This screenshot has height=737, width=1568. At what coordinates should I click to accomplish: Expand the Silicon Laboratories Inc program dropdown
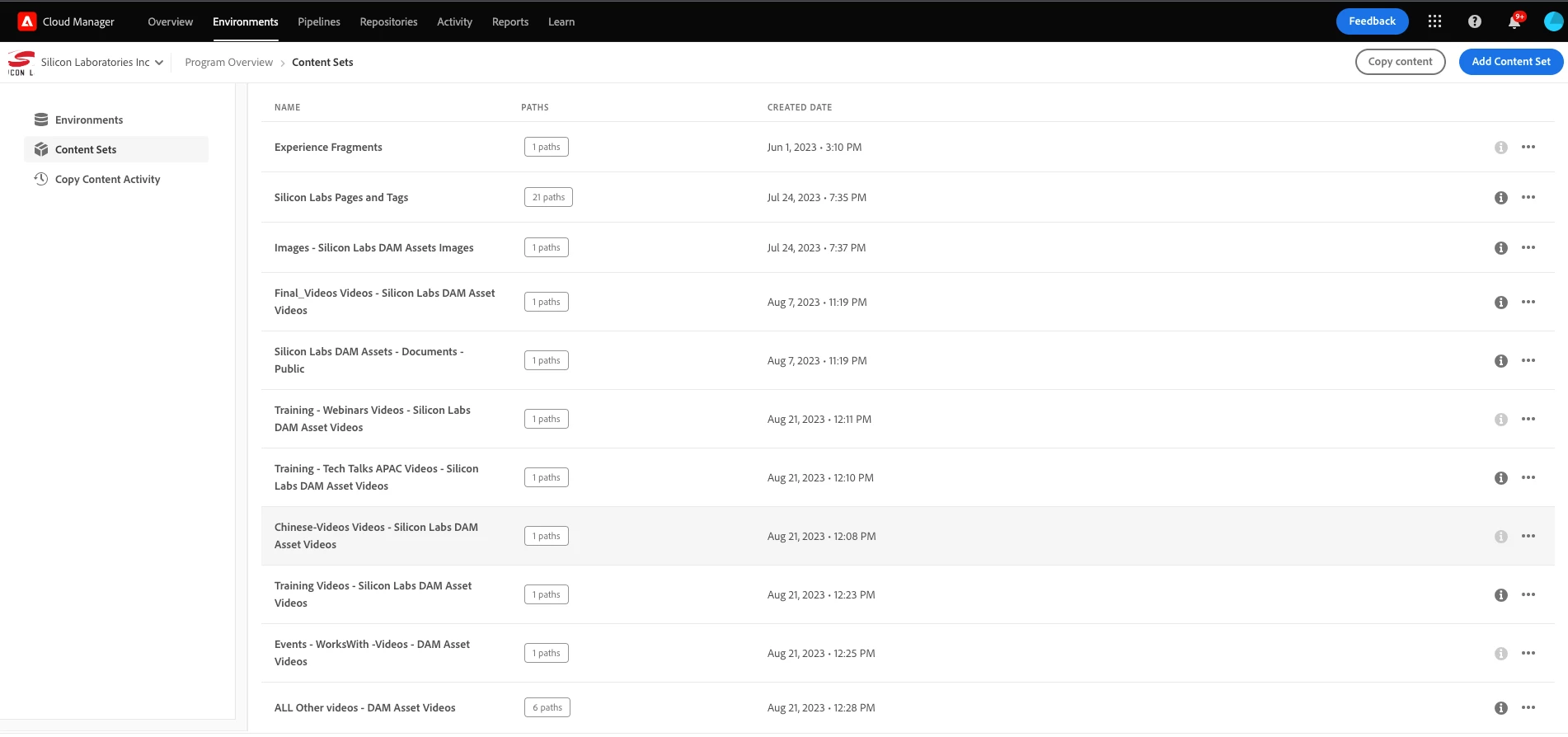(x=102, y=63)
